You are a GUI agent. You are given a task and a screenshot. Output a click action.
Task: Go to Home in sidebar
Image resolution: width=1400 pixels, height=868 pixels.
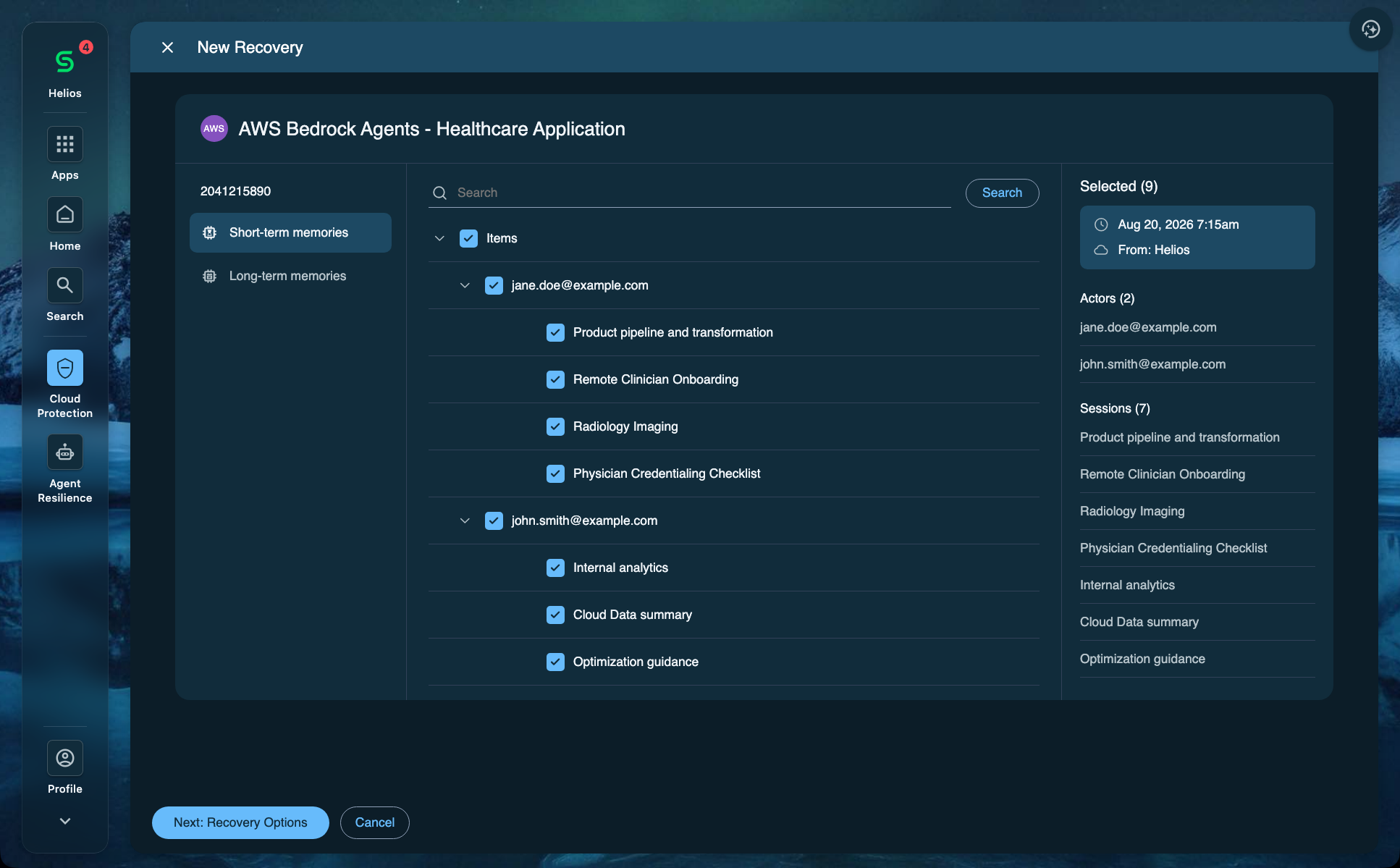[65, 215]
